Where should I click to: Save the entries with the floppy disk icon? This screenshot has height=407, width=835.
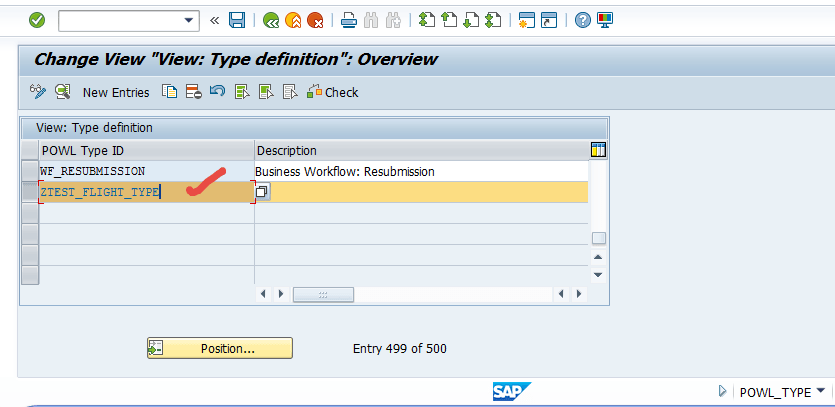point(237,20)
